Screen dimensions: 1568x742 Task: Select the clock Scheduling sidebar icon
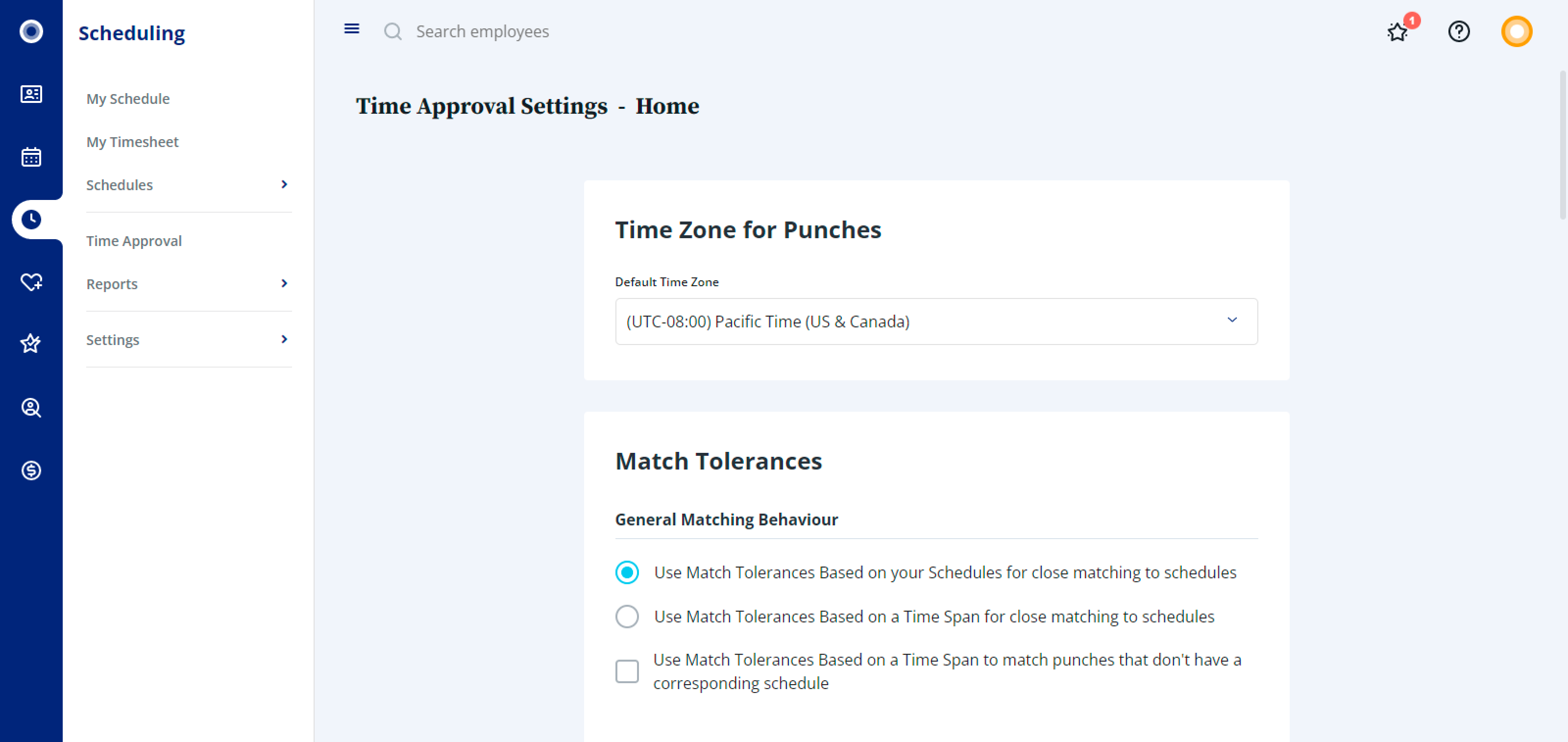pyautogui.click(x=31, y=219)
